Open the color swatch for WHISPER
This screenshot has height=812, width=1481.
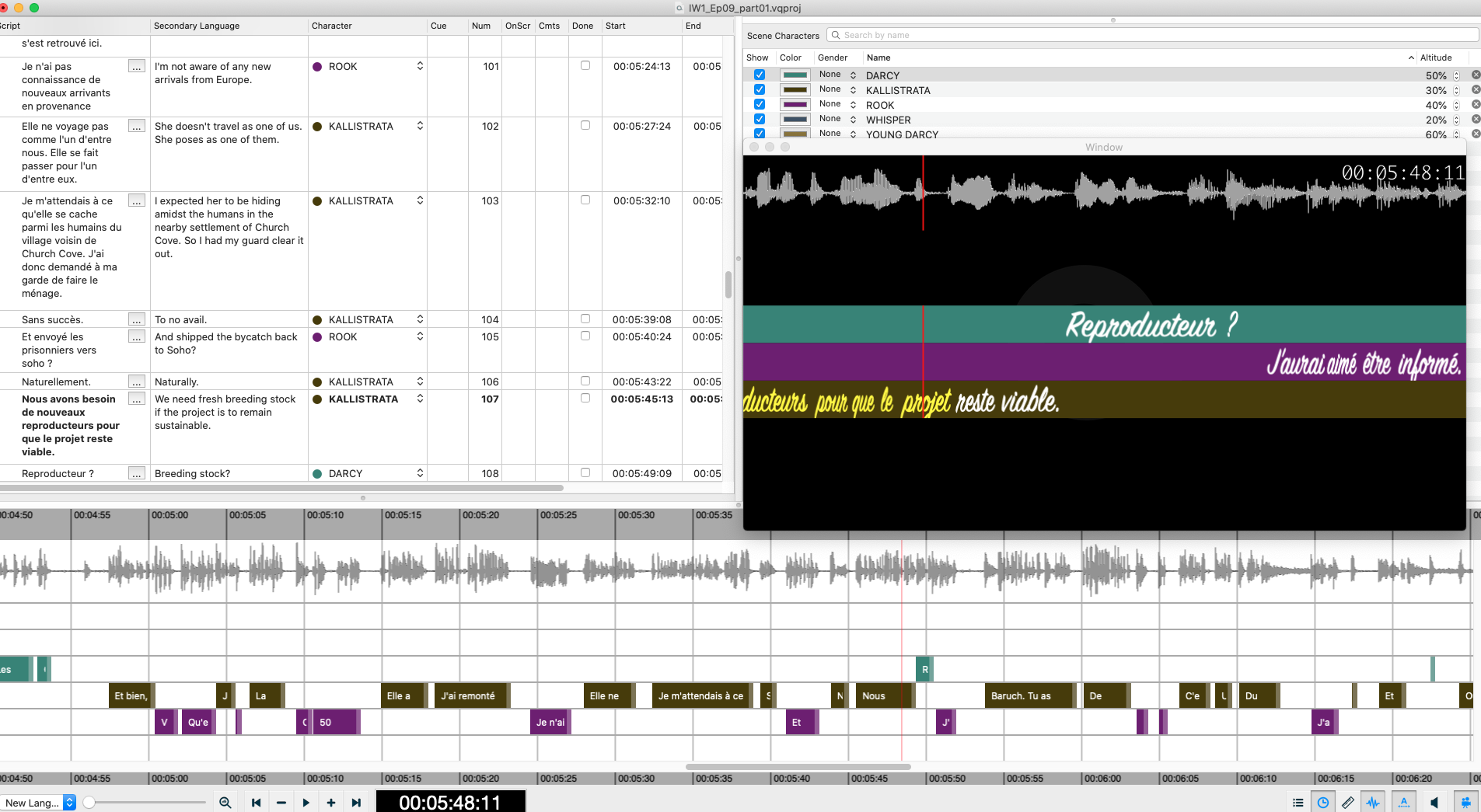[795, 120]
